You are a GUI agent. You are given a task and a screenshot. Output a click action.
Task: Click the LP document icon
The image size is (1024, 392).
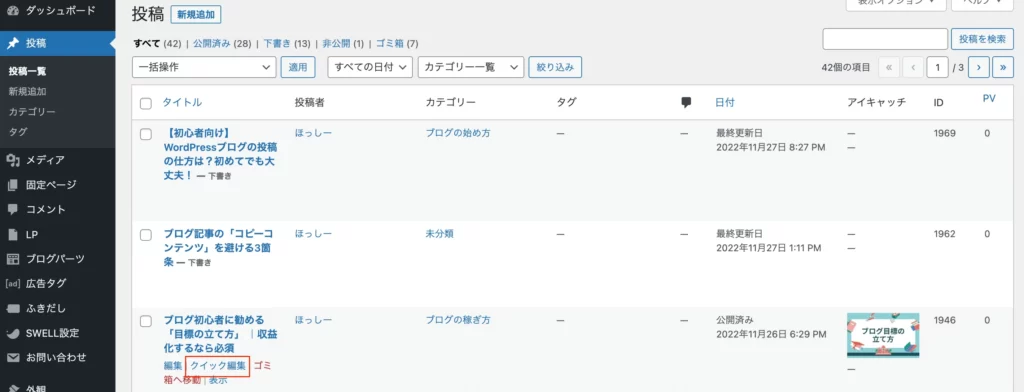click(x=12, y=235)
